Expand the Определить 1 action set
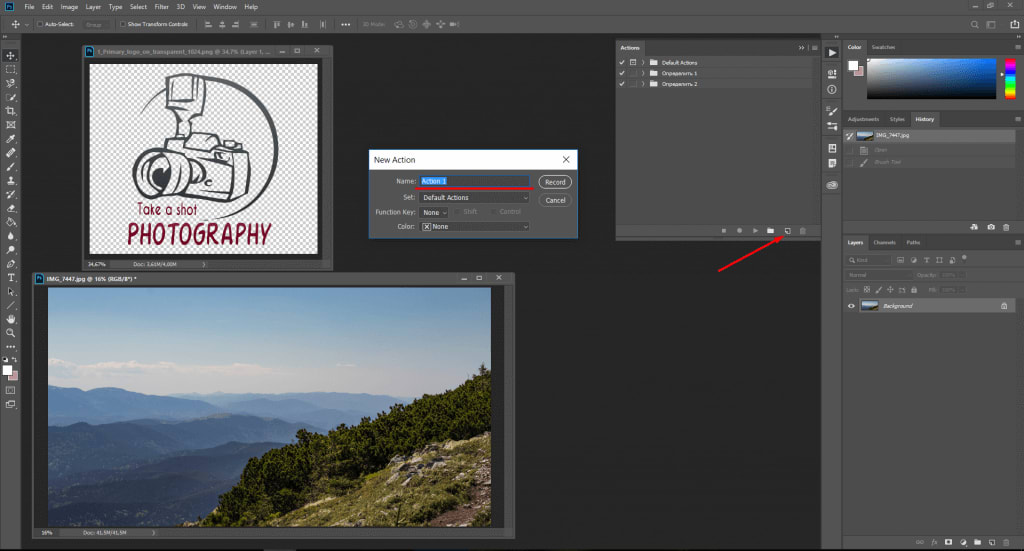Viewport: 1024px width, 551px height. [643, 73]
